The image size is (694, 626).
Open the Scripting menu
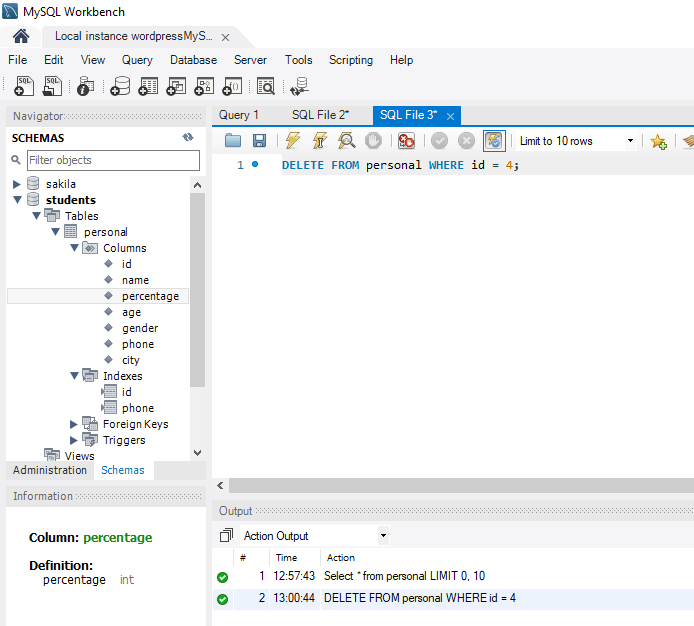pyautogui.click(x=351, y=60)
